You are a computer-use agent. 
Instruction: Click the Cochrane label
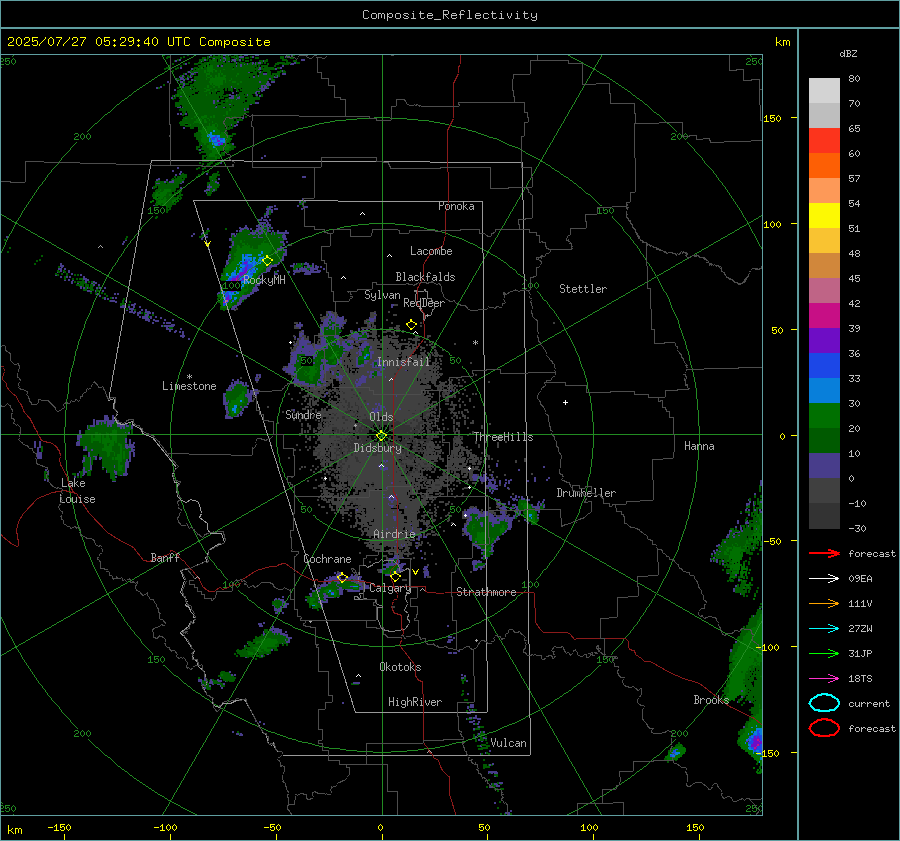point(327,559)
